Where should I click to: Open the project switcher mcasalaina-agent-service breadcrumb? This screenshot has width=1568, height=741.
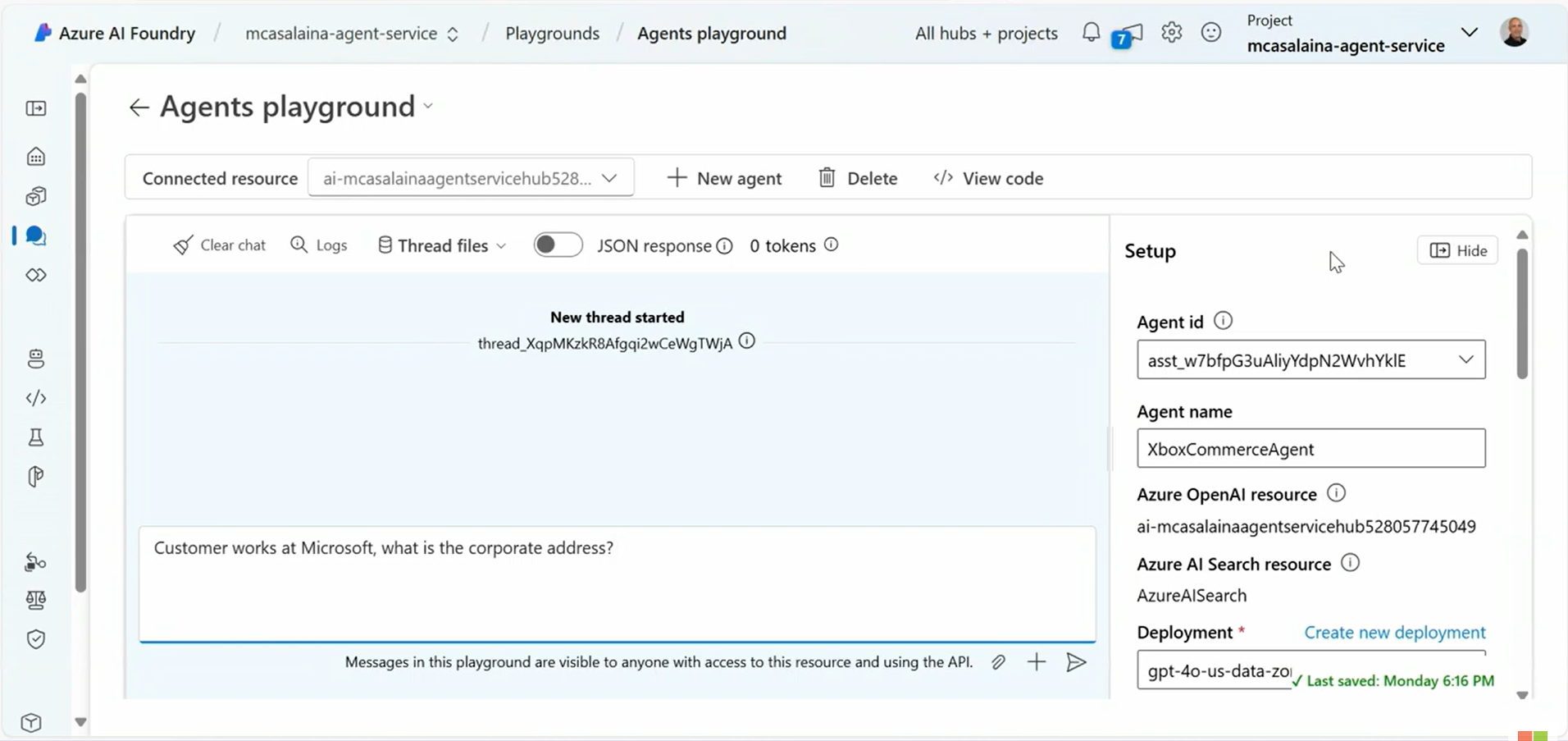[x=352, y=34]
